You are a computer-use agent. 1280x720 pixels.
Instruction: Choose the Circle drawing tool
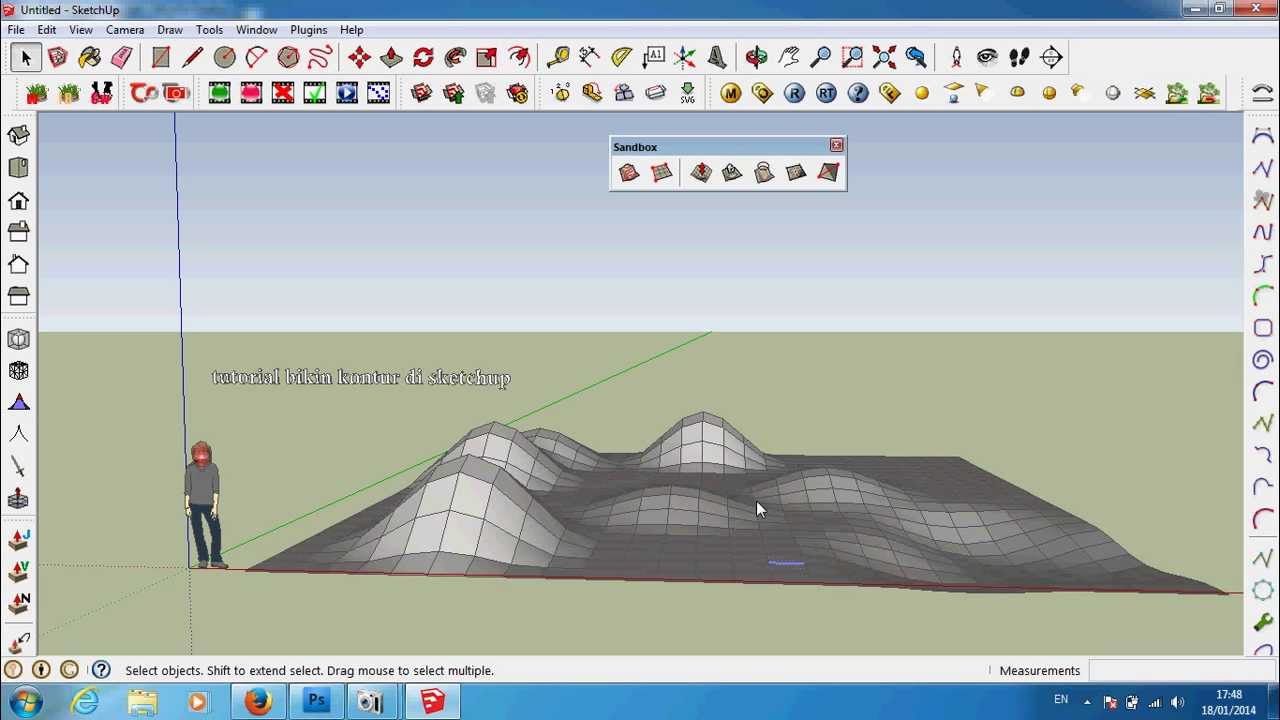(225, 58)
